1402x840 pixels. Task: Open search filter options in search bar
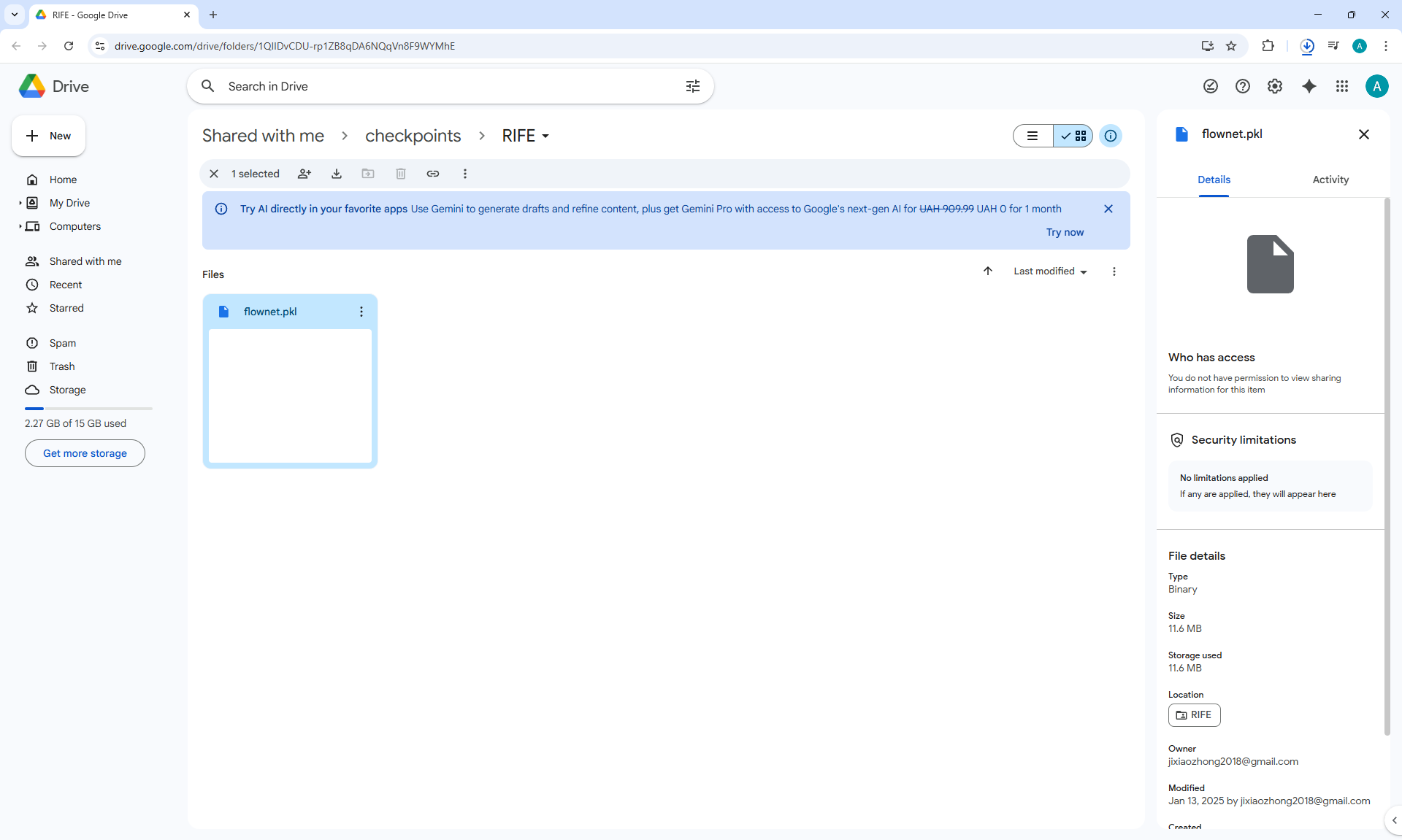(x=693, y=86)
